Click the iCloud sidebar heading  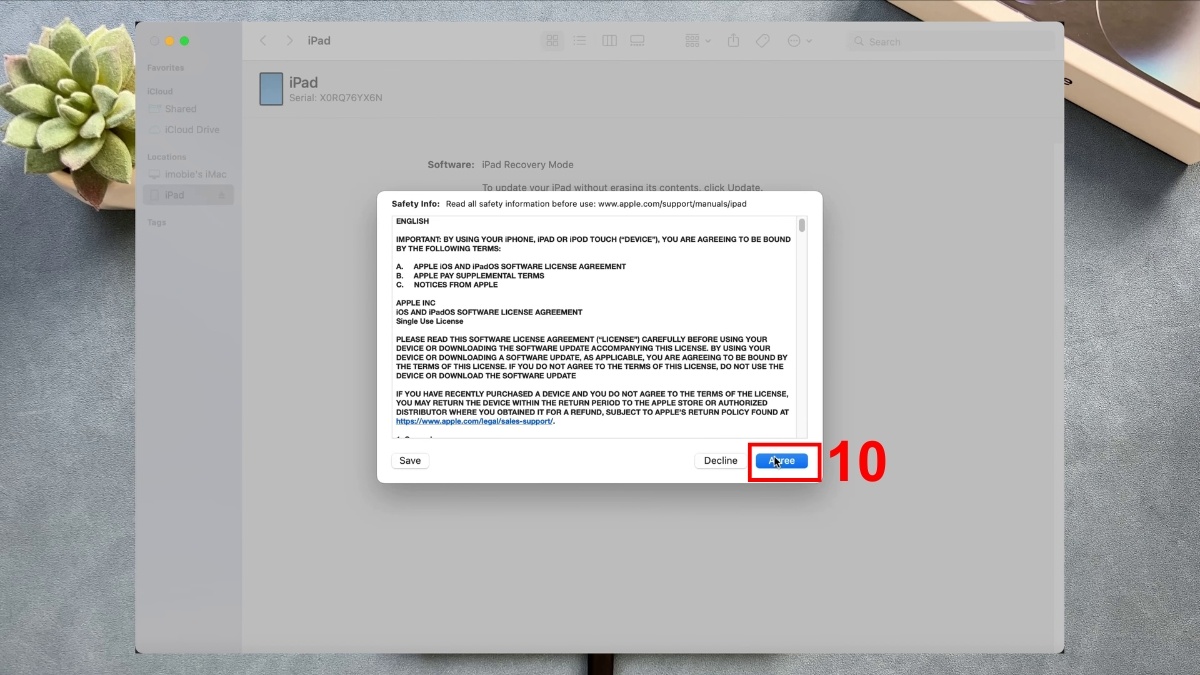point(160,91)
